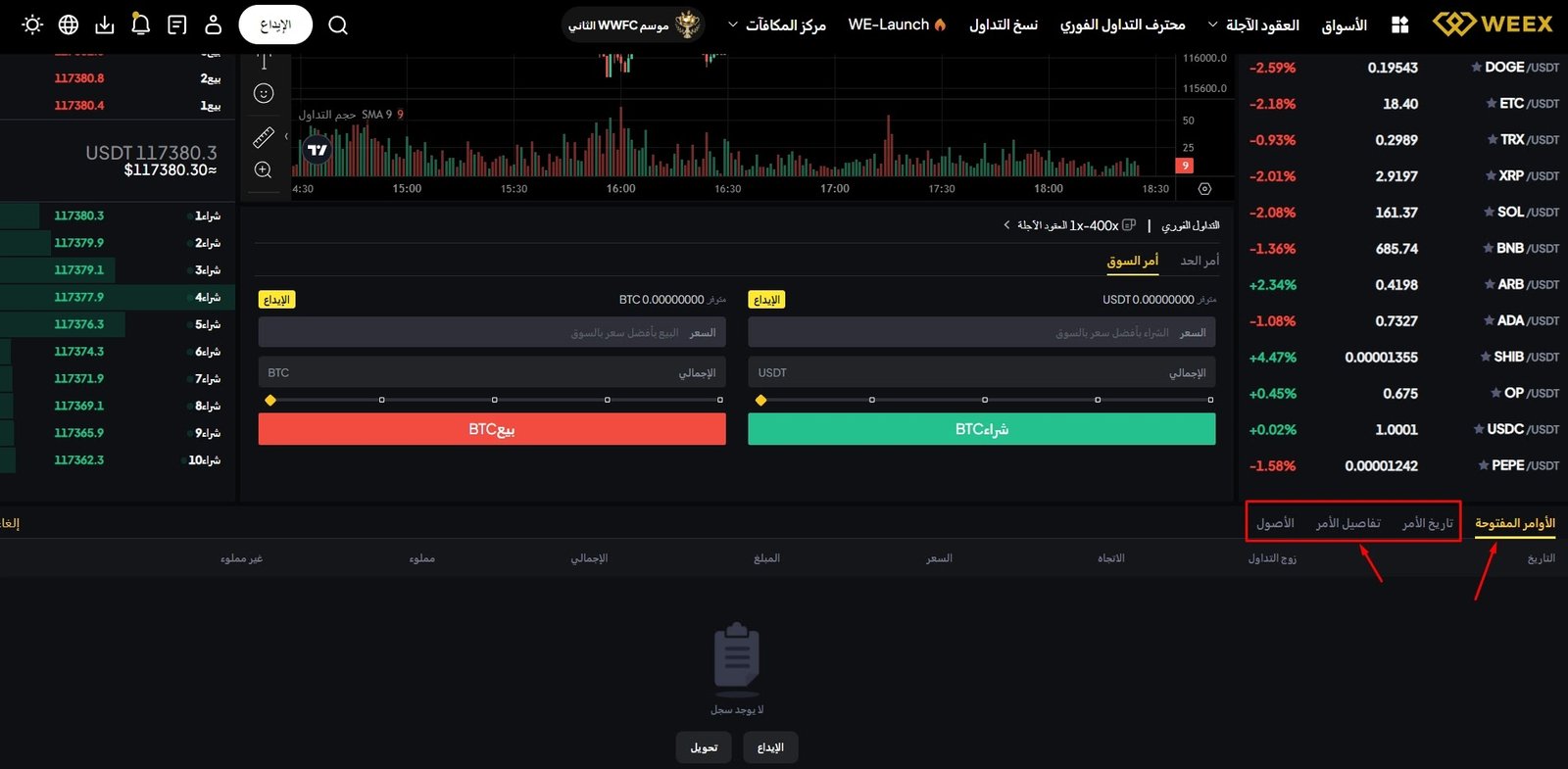Open the user profile icon
Viewport: 1568px width, 769px height.
point(214,24)
